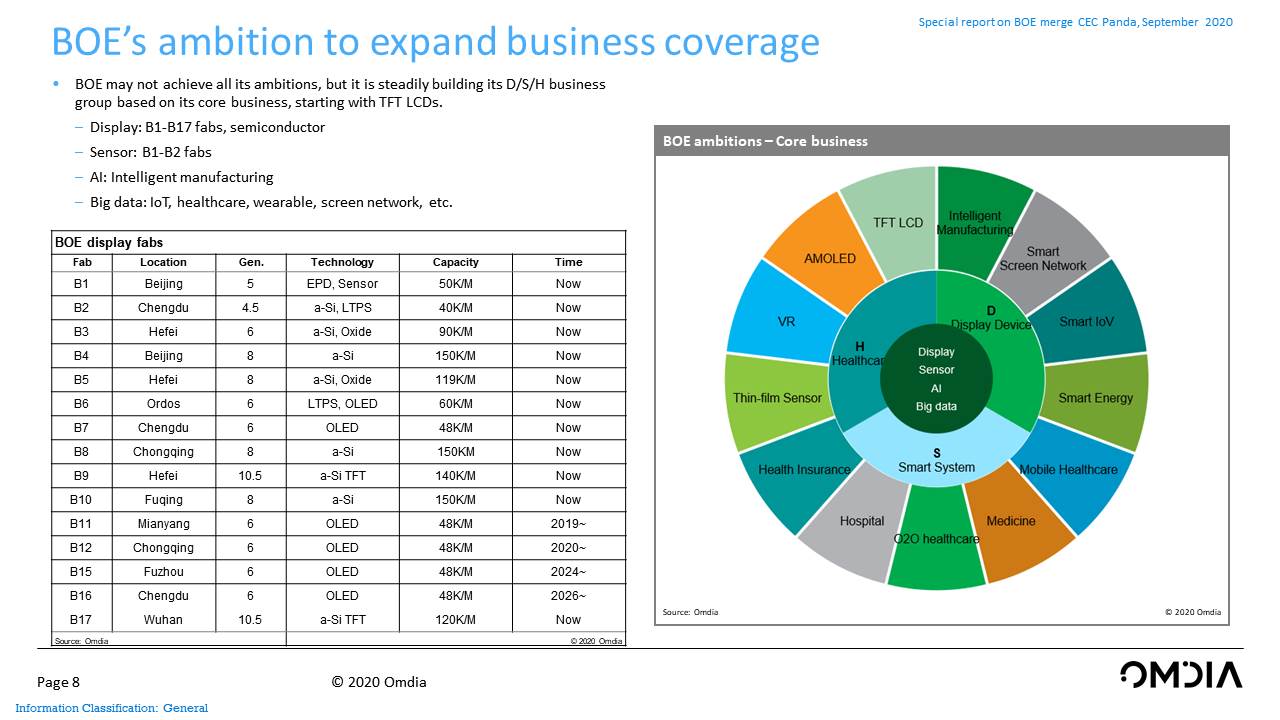Click the 'B9' fab cell
The width and height of the screenshot is (1280, 720).
(81, 476)
